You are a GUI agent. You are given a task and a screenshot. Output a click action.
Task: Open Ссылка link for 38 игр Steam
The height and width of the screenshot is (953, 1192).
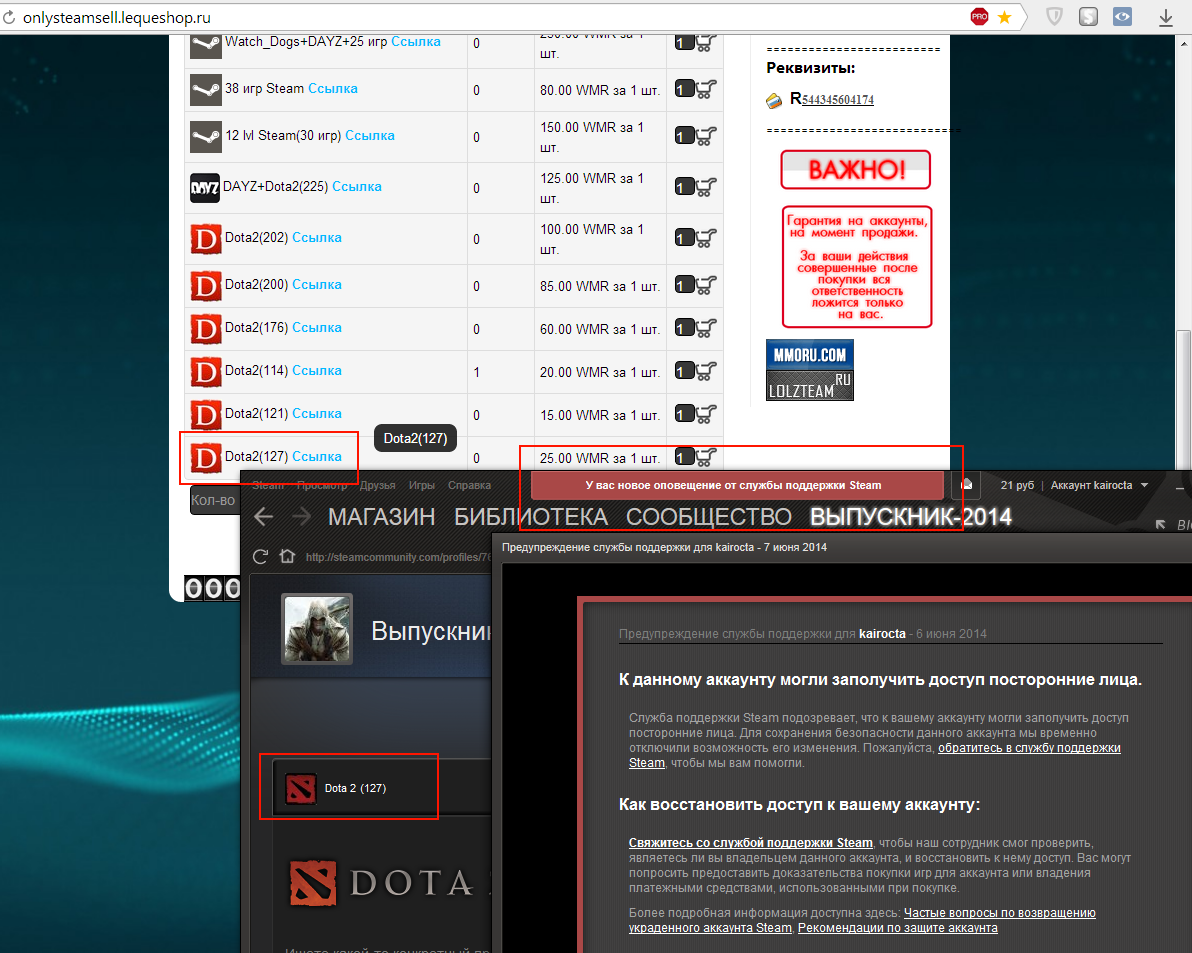332,88
